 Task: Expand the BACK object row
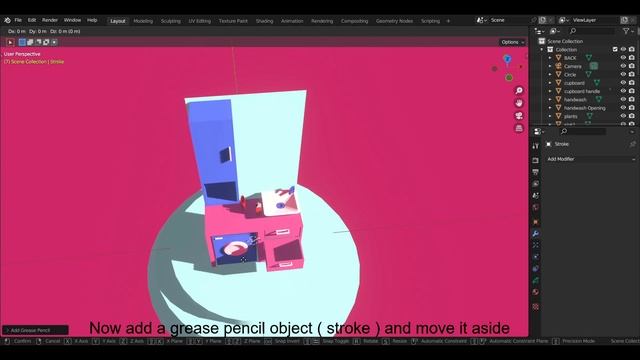pos(550,58)
